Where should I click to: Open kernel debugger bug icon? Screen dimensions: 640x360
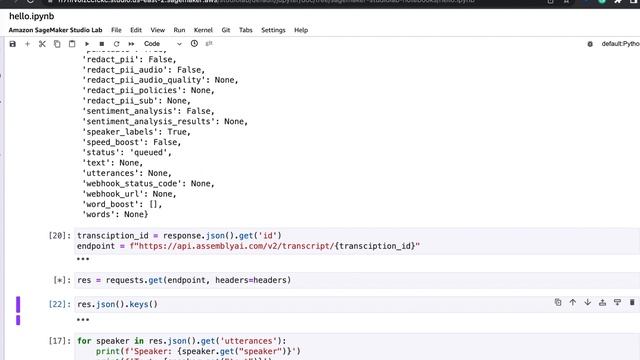pyautogui.click(x=590, y=44)
